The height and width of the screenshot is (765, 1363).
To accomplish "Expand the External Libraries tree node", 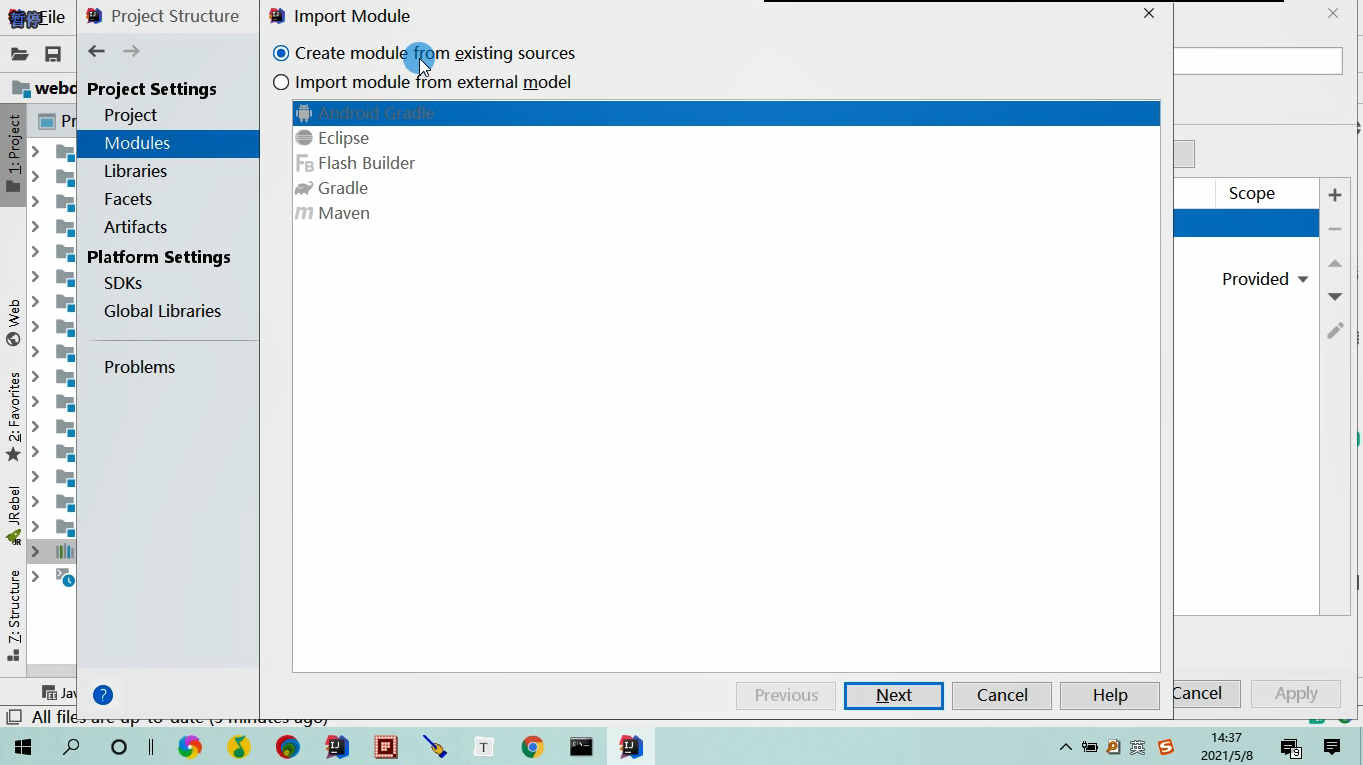I will (x=35, y=551).
